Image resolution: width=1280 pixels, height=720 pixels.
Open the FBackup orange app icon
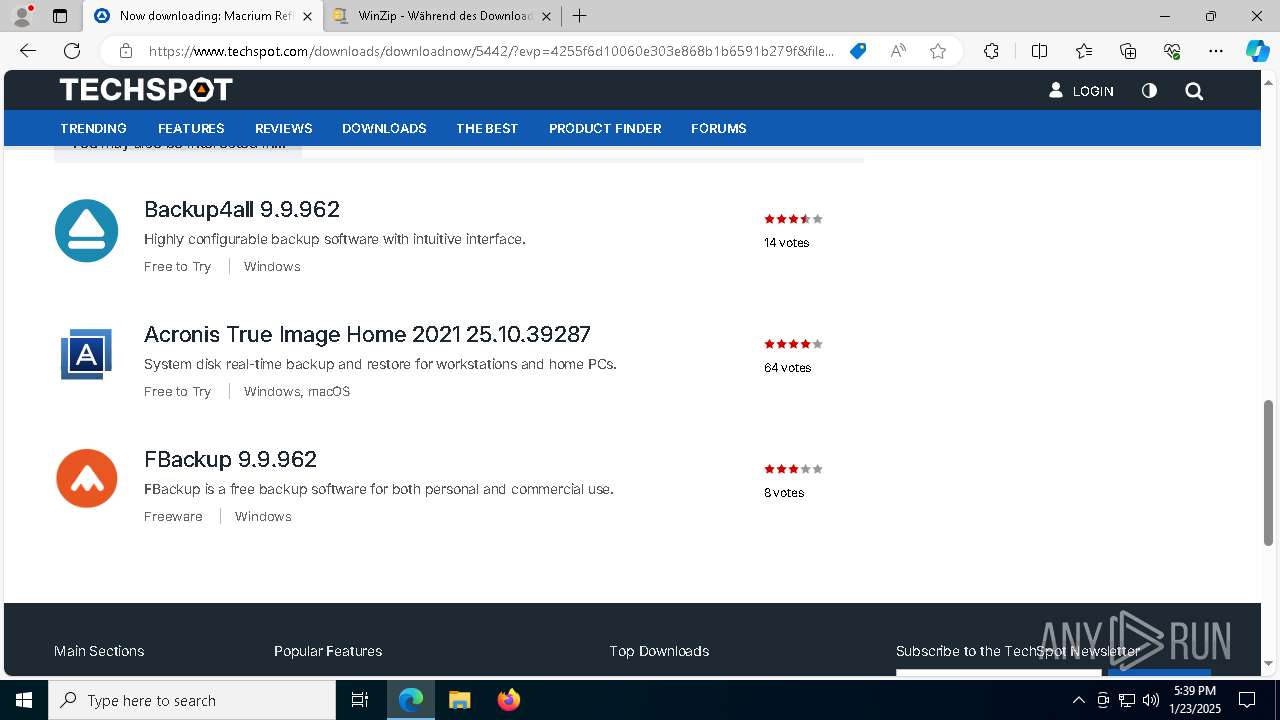pos(87,478)
